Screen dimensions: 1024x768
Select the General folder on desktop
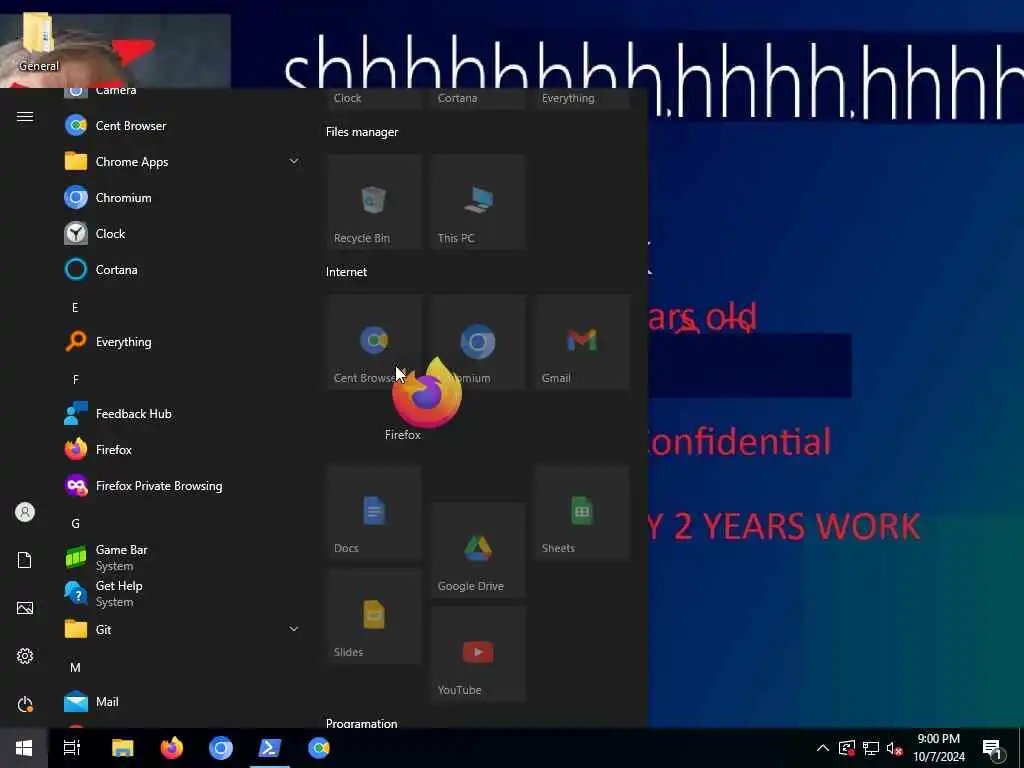[x=39, y=42]
